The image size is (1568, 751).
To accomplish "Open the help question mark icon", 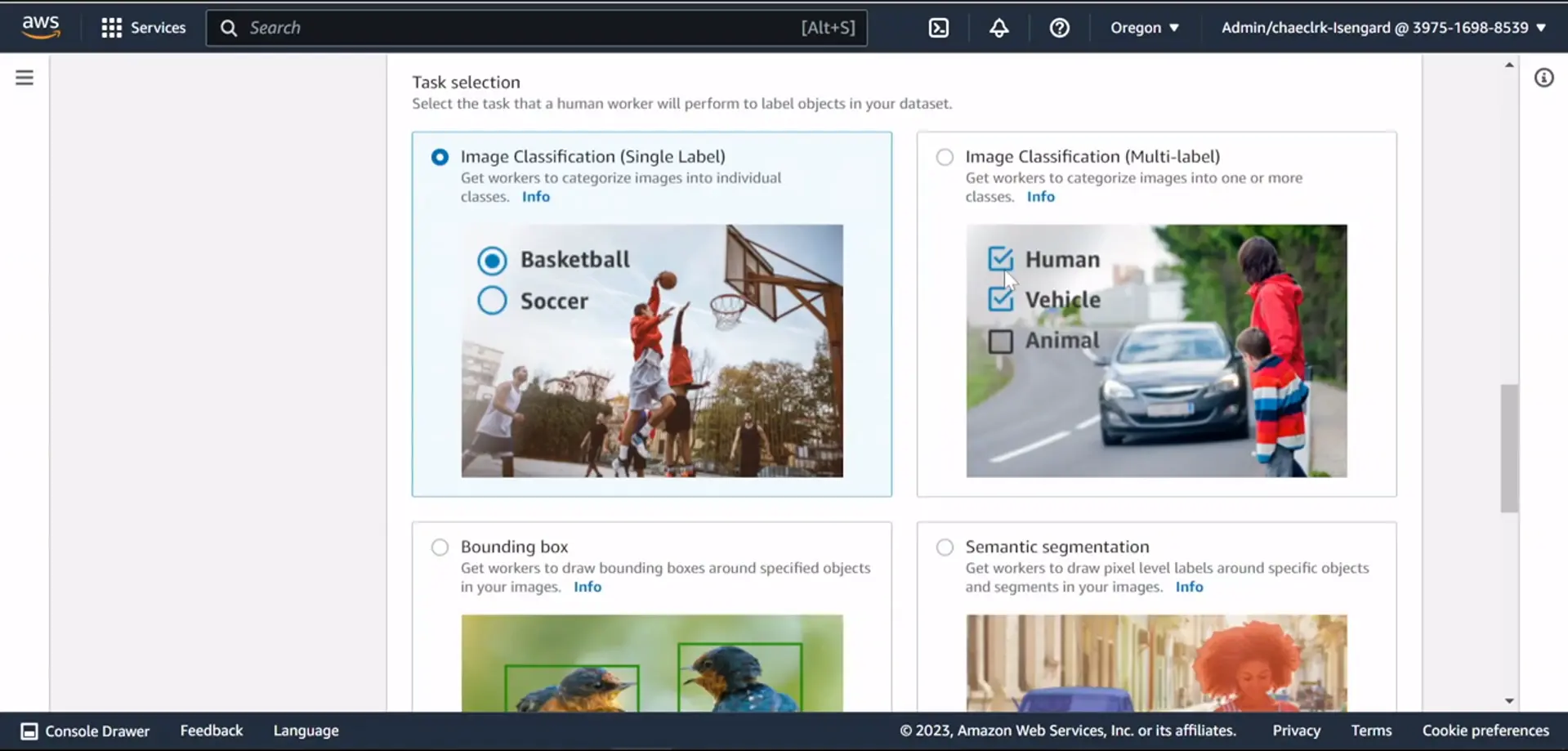I will tap(1059, 28).
